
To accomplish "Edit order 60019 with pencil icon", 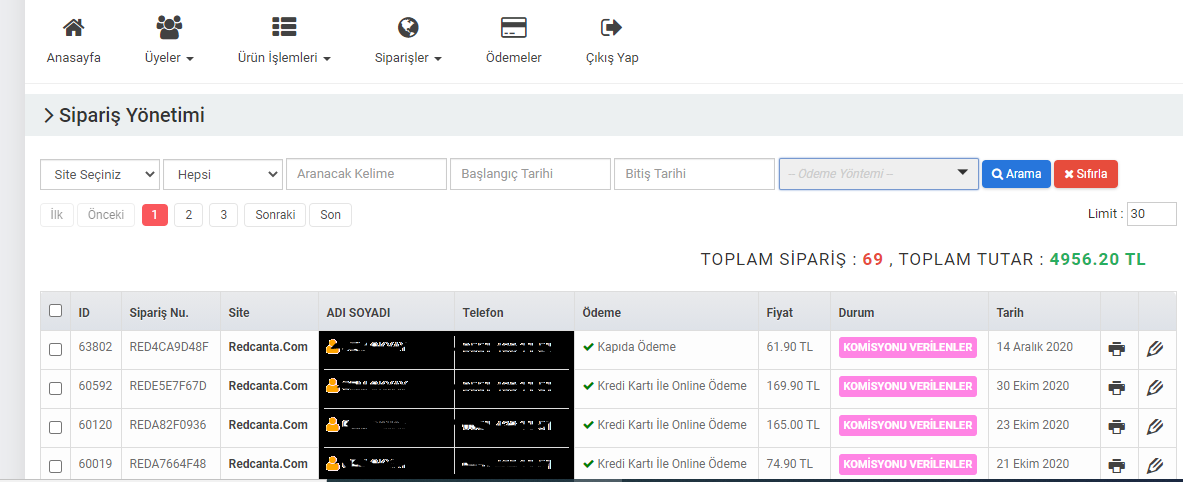I will point(1154,465).
